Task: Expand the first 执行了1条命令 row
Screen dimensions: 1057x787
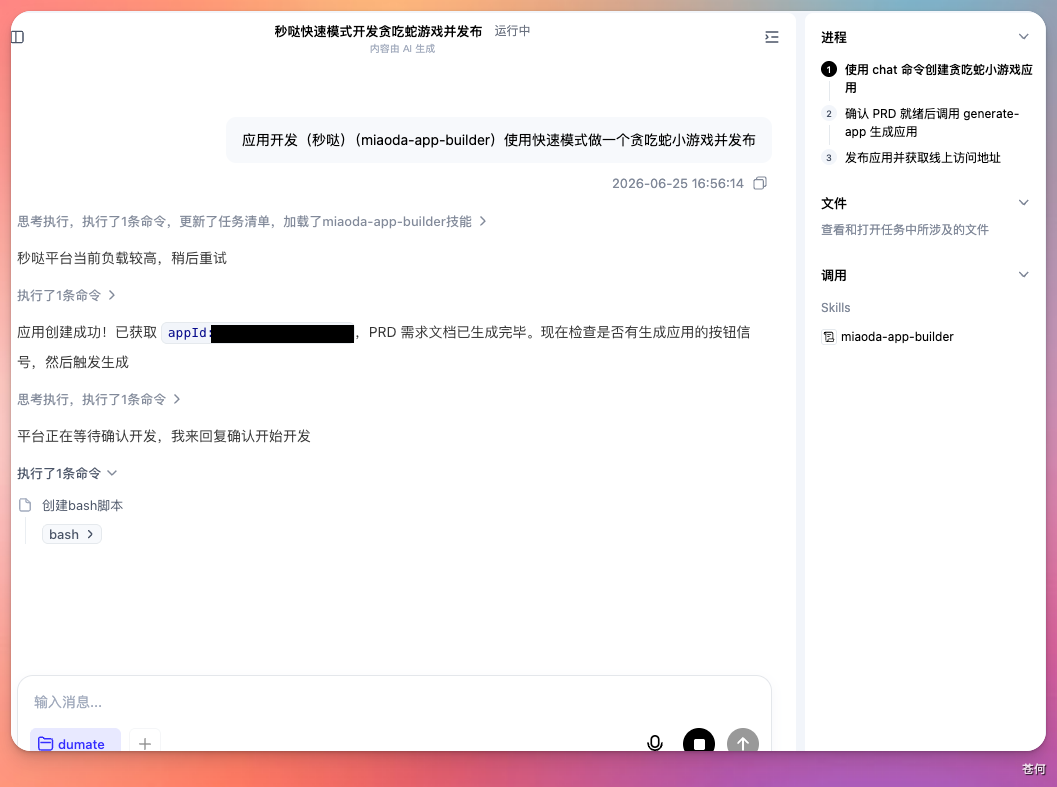Action: (x=66, y=295)
